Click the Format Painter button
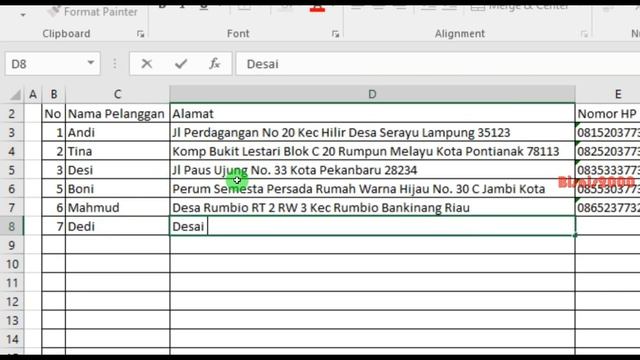Image resolution: width=640 pixels, height=360 pixels. tap(92, 11)
